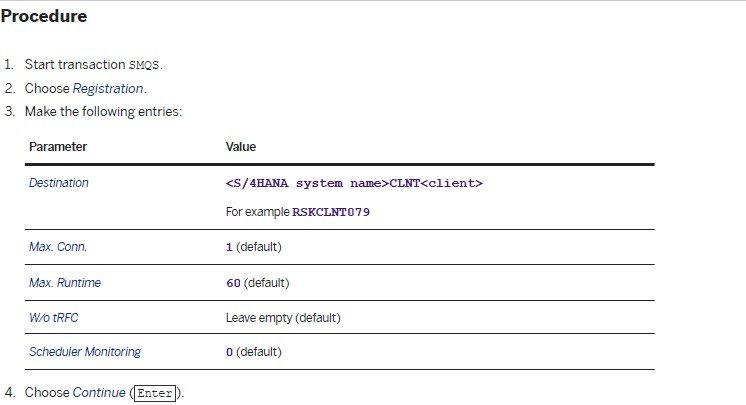746x405 pixels.
Task: Select the Scheduler Monitoring parameter label
Action: click(85, 352)
